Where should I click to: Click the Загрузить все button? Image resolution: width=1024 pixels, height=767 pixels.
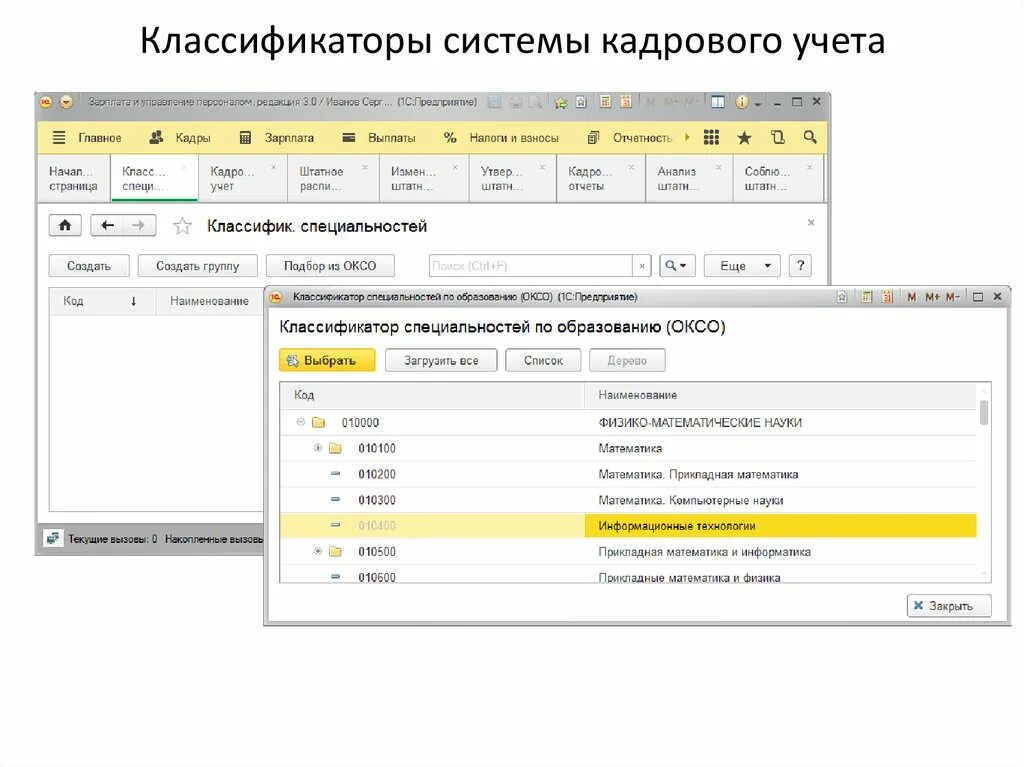441,360
